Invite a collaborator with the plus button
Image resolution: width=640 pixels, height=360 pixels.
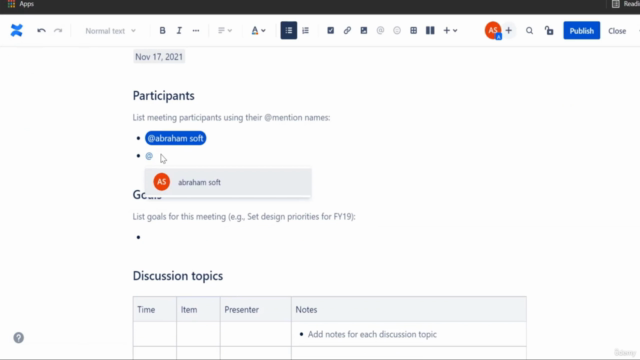pos(509,31)
